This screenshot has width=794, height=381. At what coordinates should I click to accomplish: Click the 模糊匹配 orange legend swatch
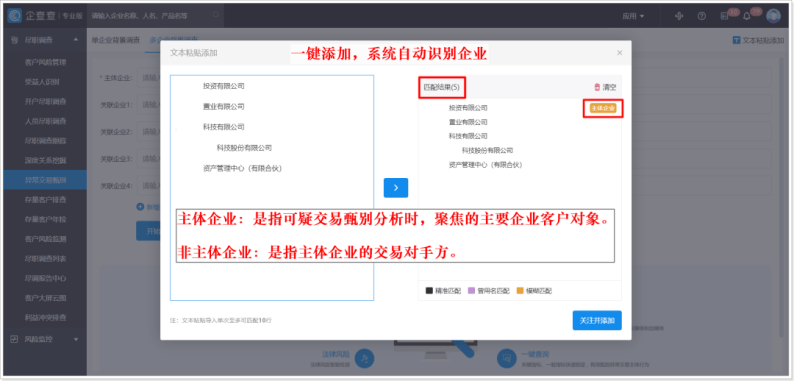coord(520,291)
